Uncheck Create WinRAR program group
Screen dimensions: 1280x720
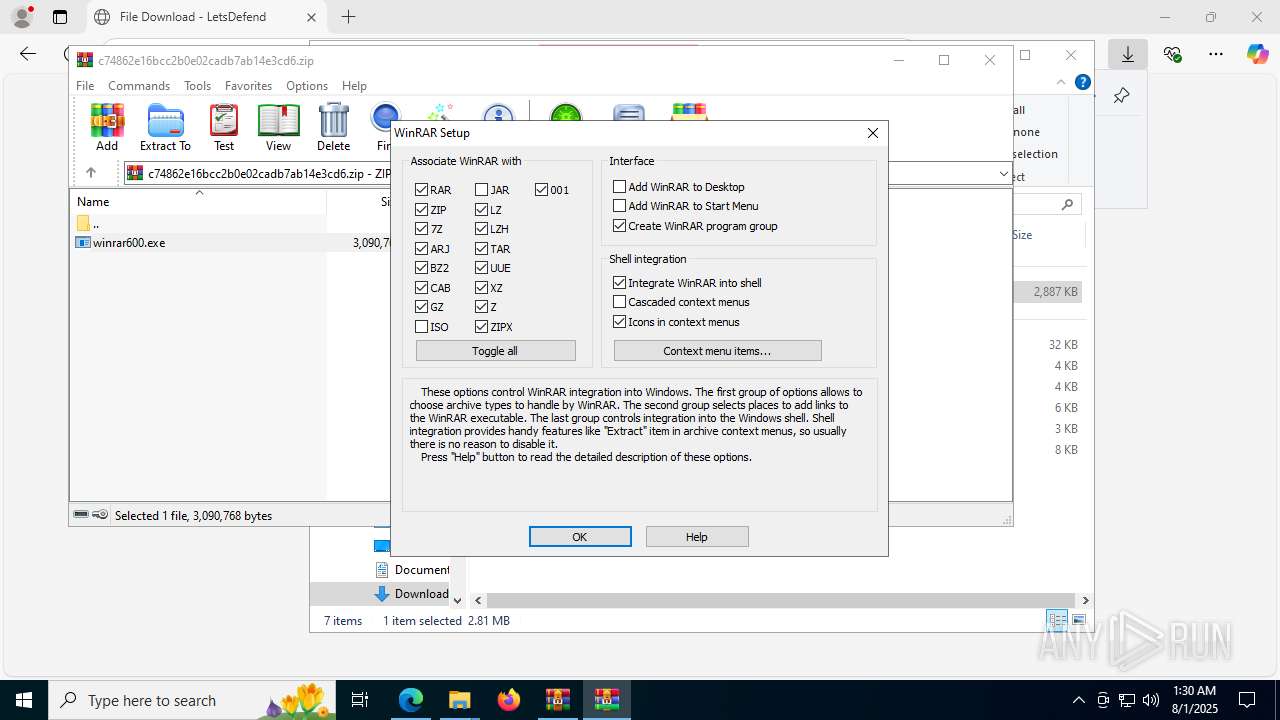tap(619, 225)
